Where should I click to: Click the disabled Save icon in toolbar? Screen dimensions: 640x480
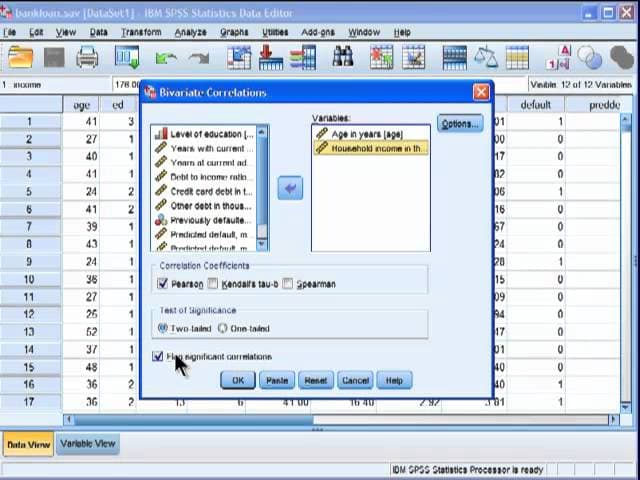(x=54, y=57)
